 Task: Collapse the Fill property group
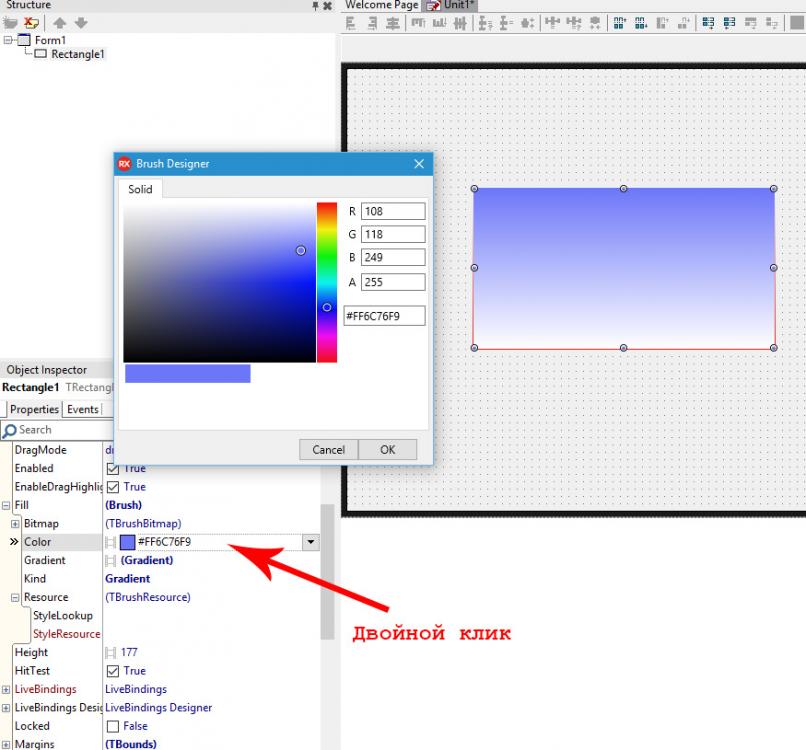[x=6, y=505]
